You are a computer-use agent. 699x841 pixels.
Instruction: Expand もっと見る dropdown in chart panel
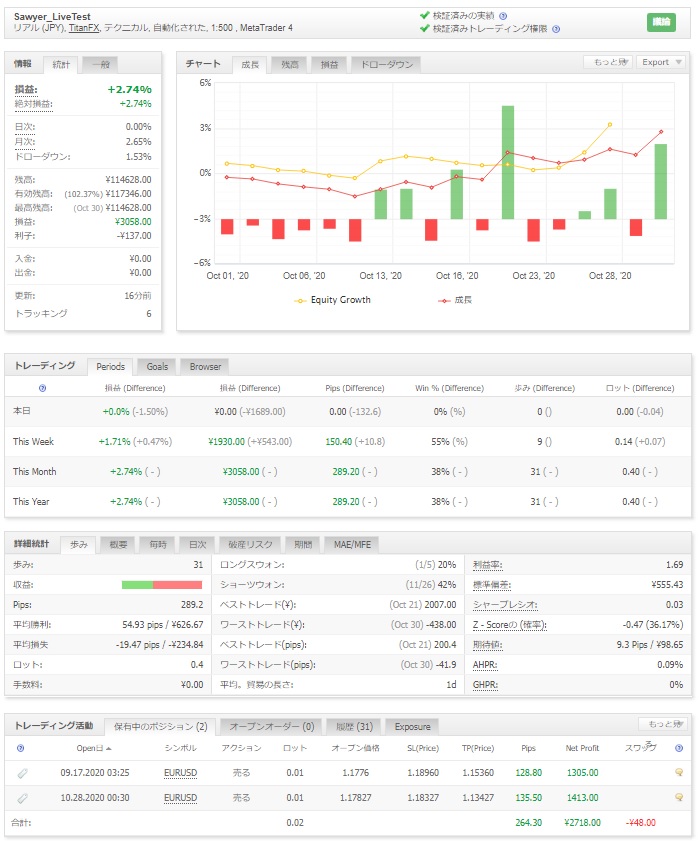(609, 62)
